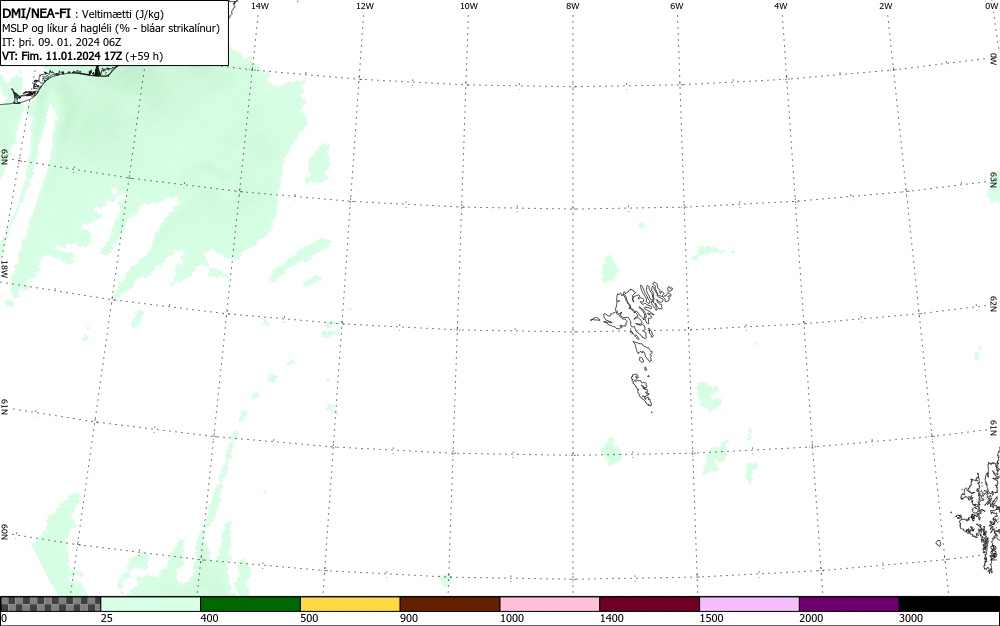Click the dark green 400–500 legend swatch
The width and height of the screenshot is (1000, 626).
pos(250,604)
